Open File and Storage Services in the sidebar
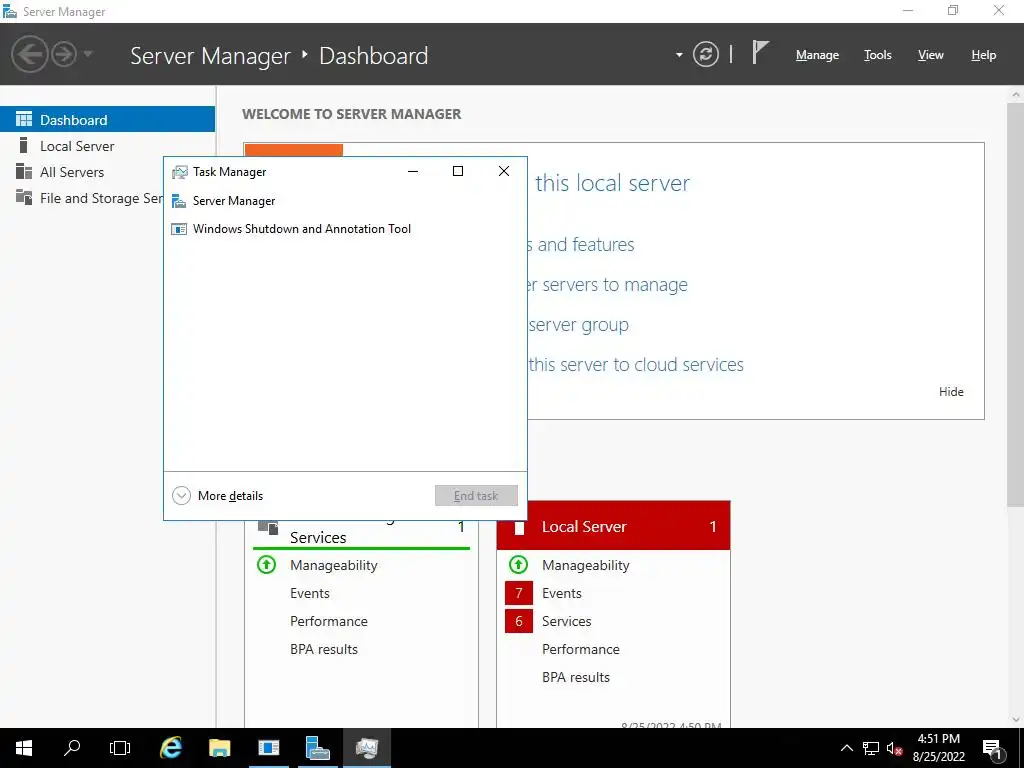Screen dimensions: 1024x768 pyautogui.click(x=82, y=198)
